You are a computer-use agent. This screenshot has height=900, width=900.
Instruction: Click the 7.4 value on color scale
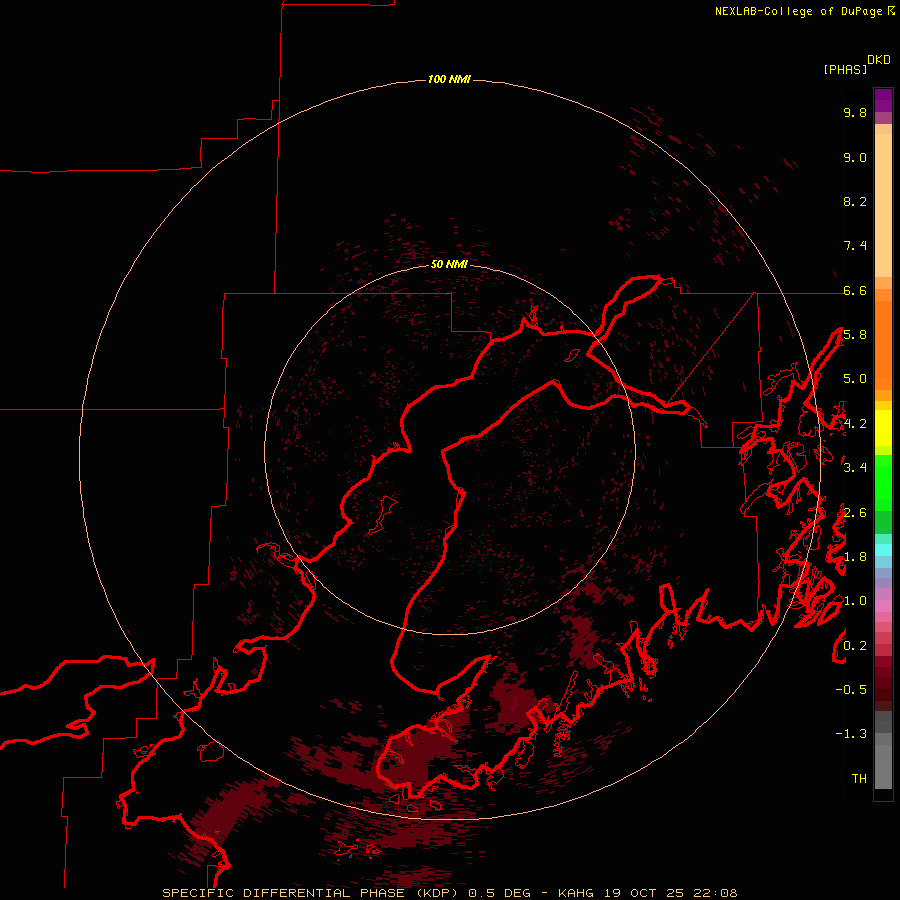click(x=855, y=246)
